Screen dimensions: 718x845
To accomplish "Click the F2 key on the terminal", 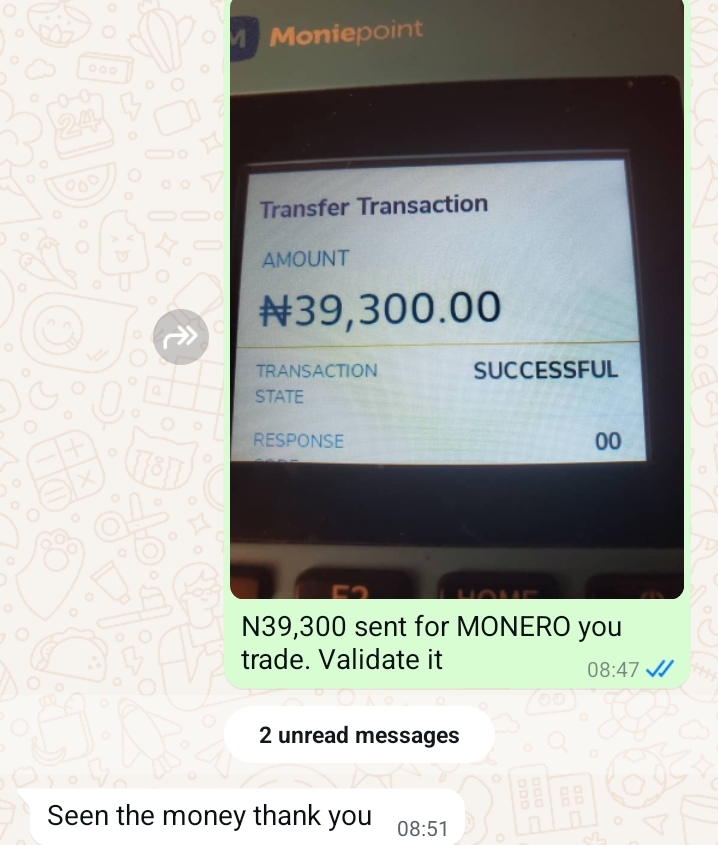I will click(x=352, y=587).
